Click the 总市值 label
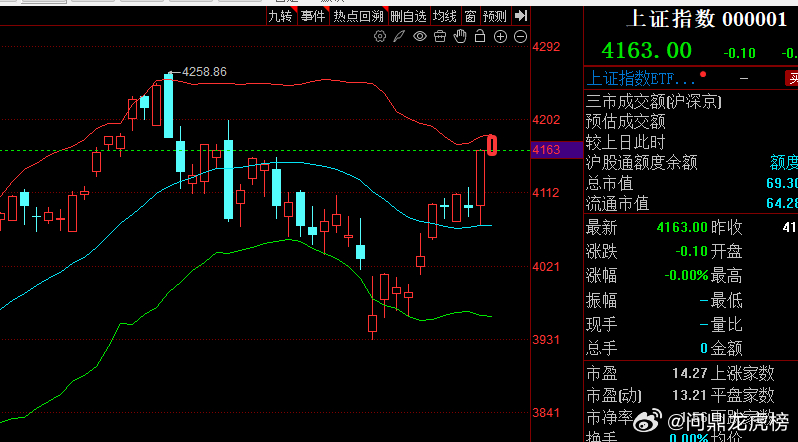Screen dimensions: 798x442 tap(609, 183)
